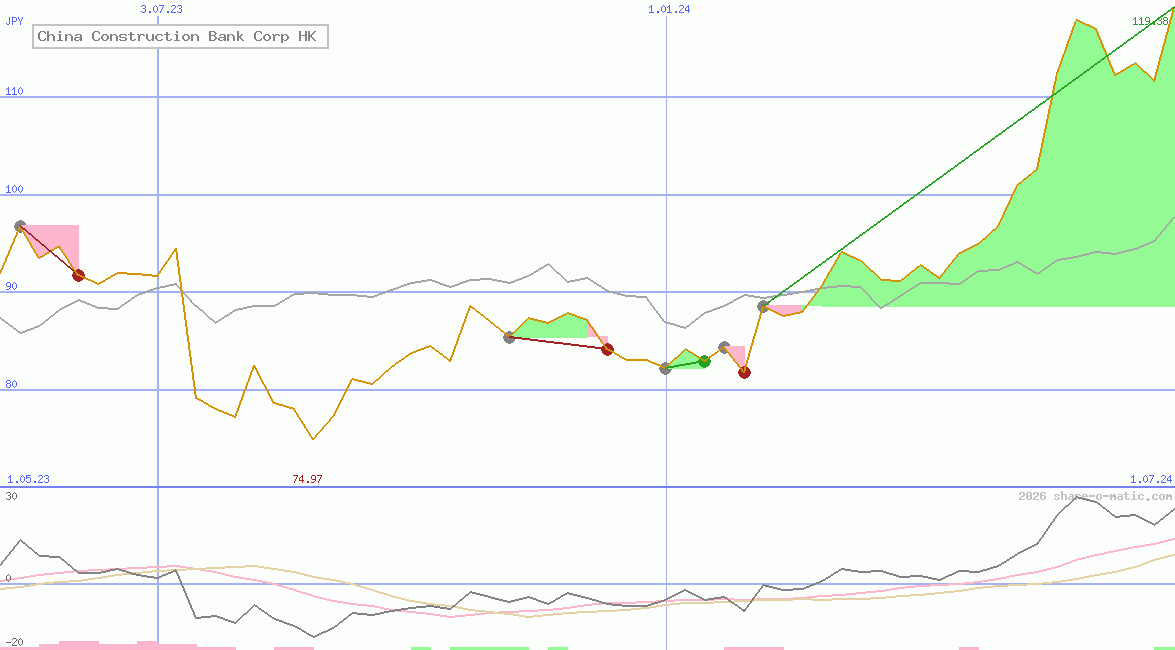The height and width of the screenshot is (650, 1175).
Task: Click the 74.97 low price label
Action: click(307, 479)
